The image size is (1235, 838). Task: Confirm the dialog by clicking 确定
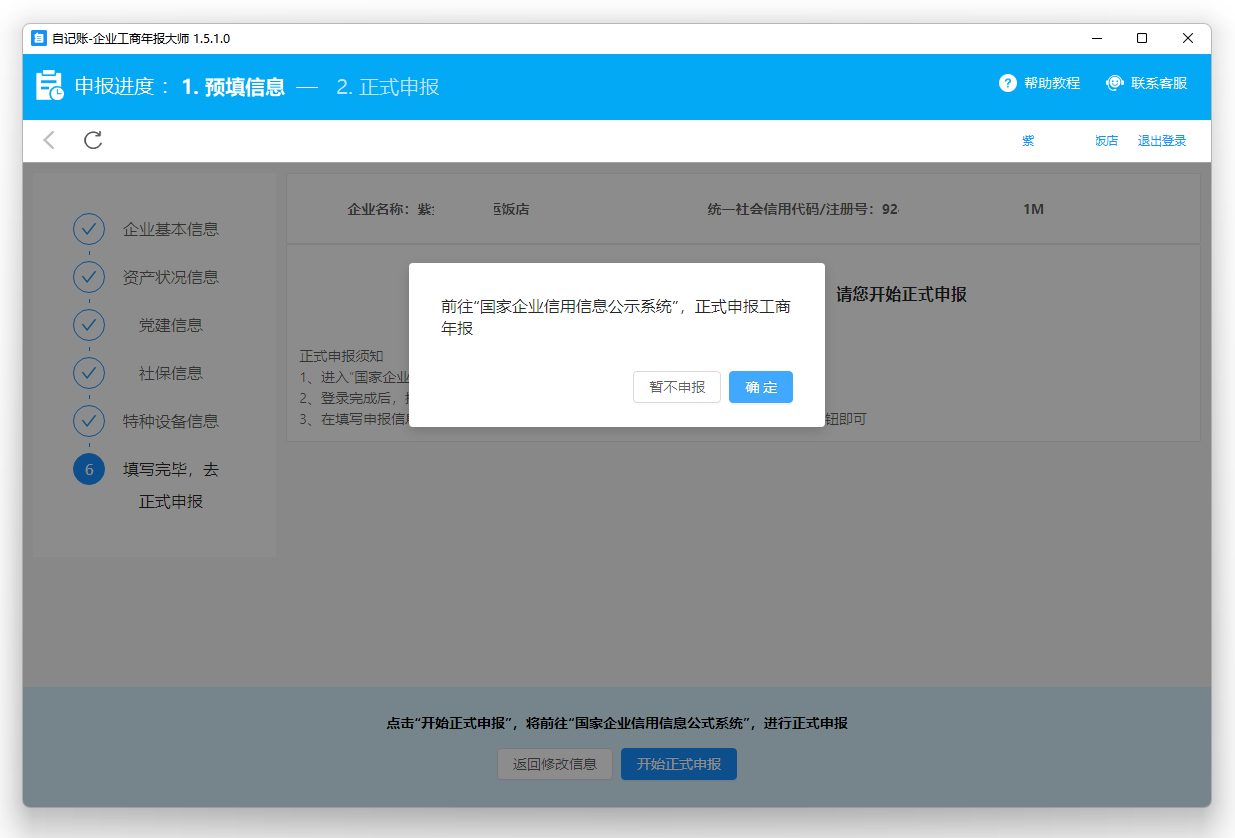pos(760,387)
